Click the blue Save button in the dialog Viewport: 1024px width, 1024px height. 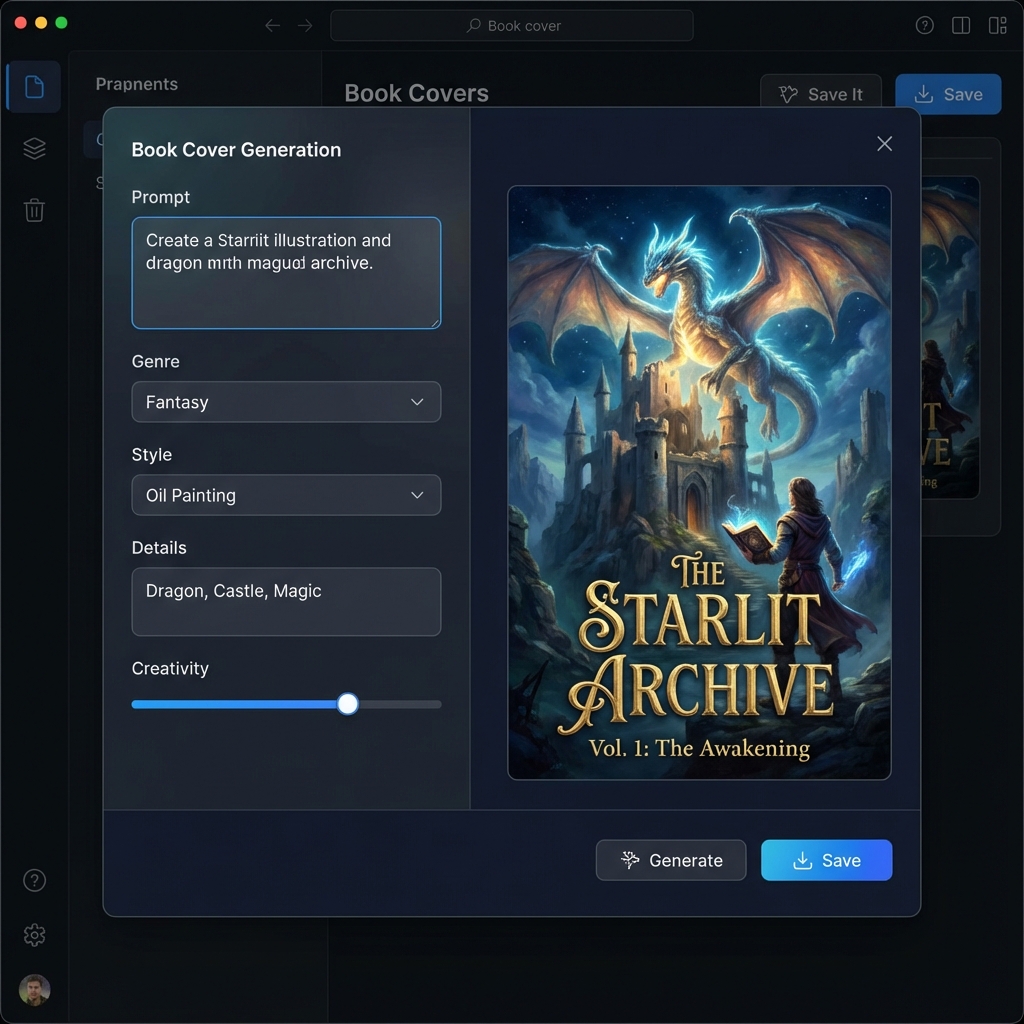(826, 860)
